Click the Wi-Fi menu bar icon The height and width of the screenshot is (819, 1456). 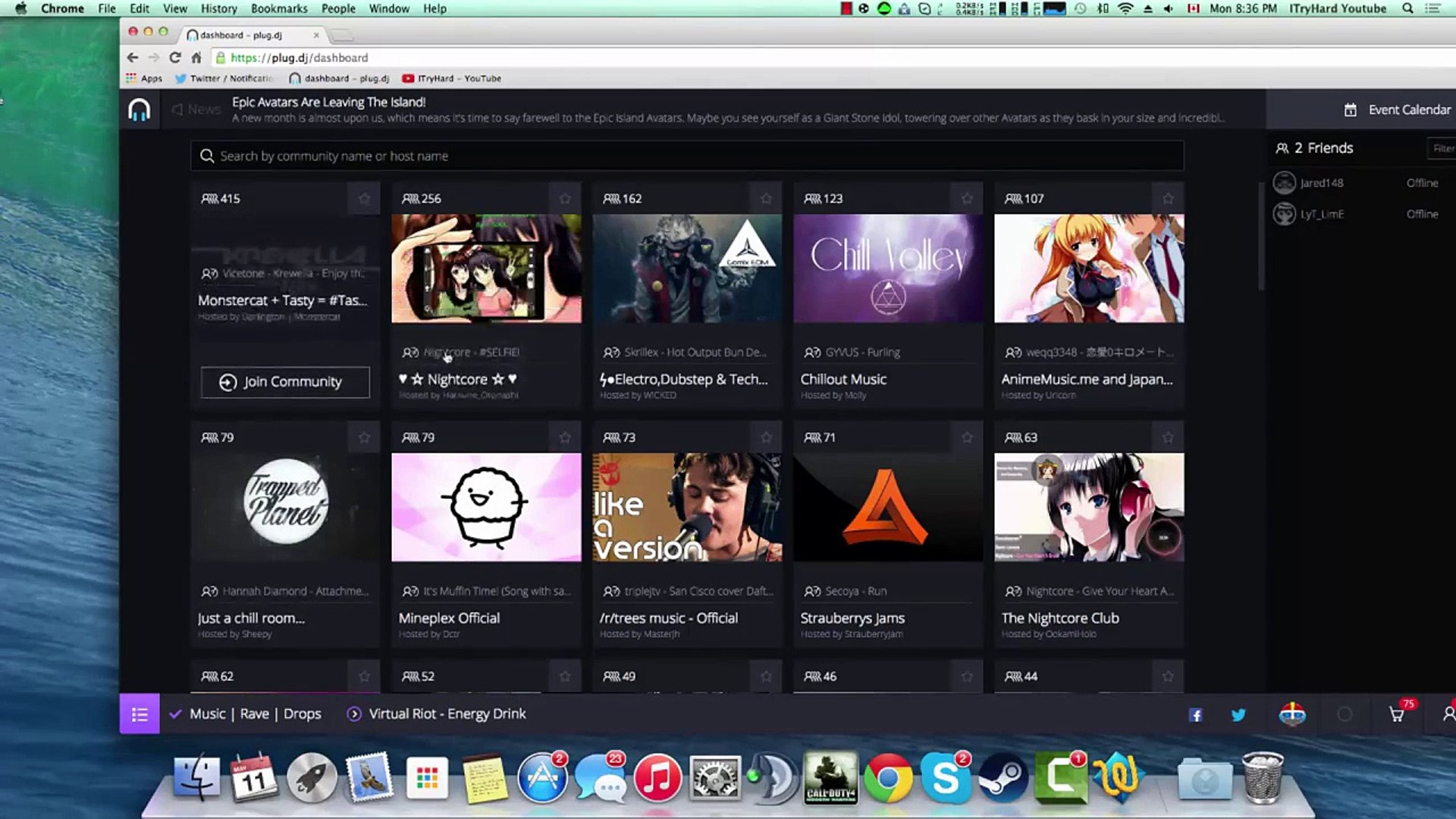click(x=1125, y=8)
